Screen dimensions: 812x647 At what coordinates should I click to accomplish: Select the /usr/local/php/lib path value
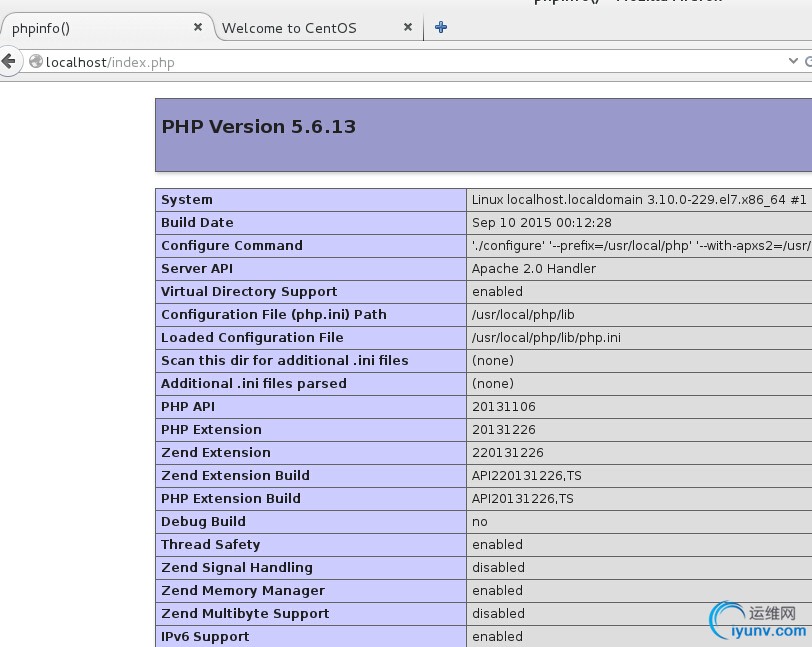[523, 315]
